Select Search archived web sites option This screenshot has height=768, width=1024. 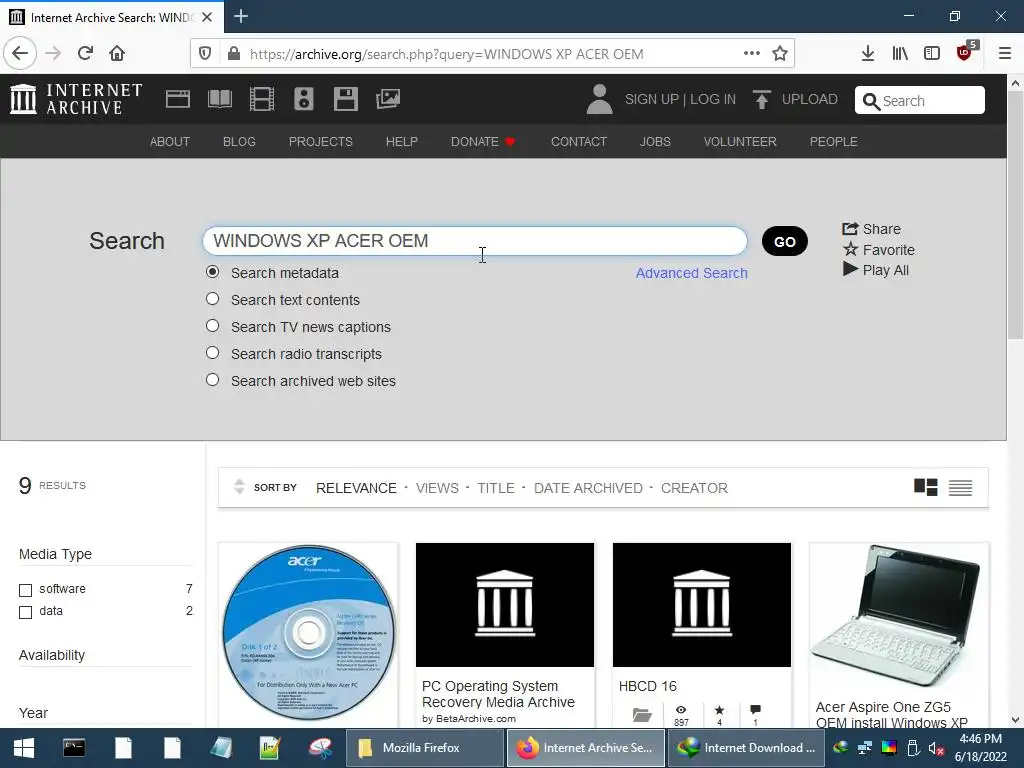(x=212, y=379)
